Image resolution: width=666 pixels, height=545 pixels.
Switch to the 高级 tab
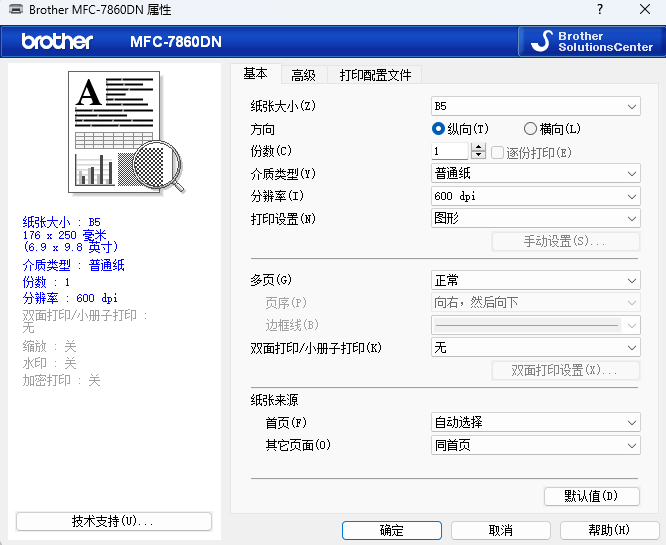[303, 75]
